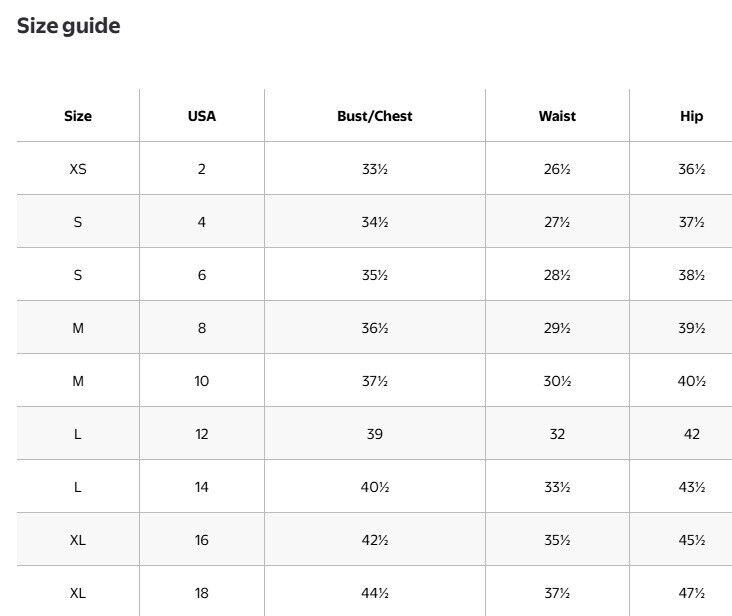Select the XS size cell

78,168
